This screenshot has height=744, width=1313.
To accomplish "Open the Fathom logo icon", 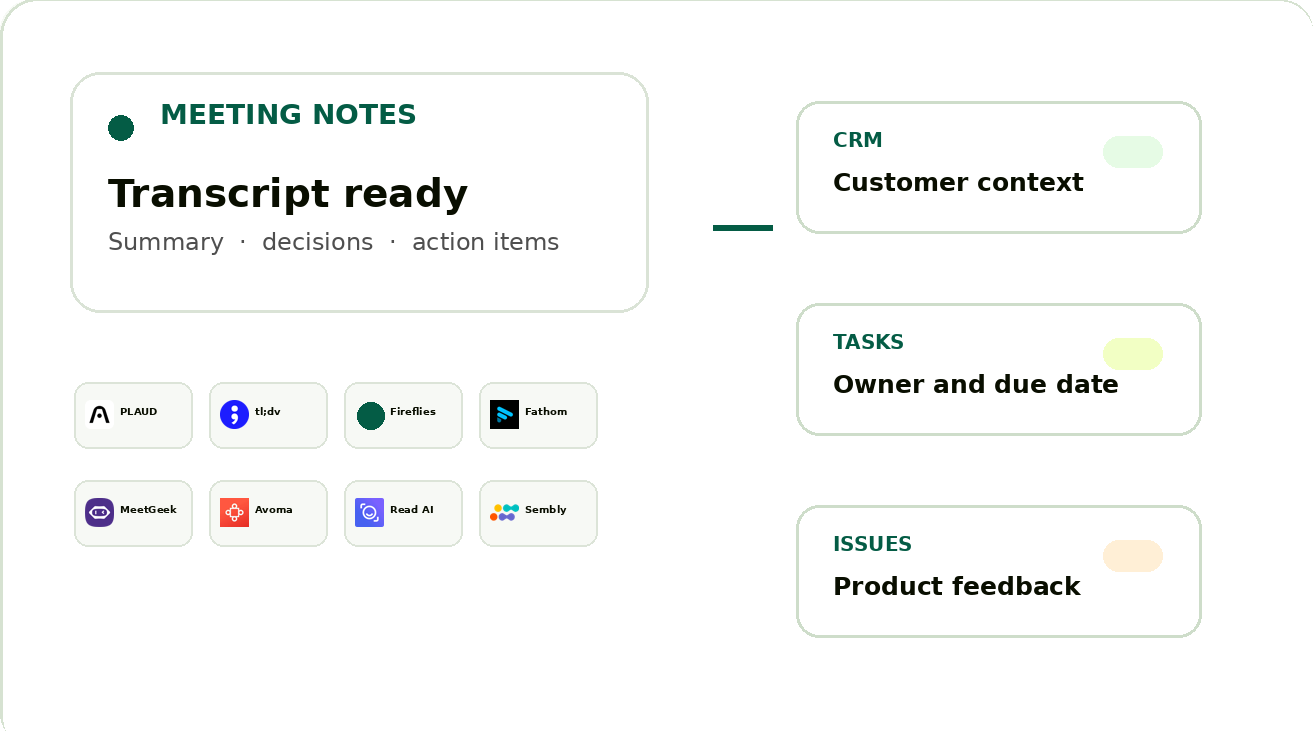I will [504, 415].
